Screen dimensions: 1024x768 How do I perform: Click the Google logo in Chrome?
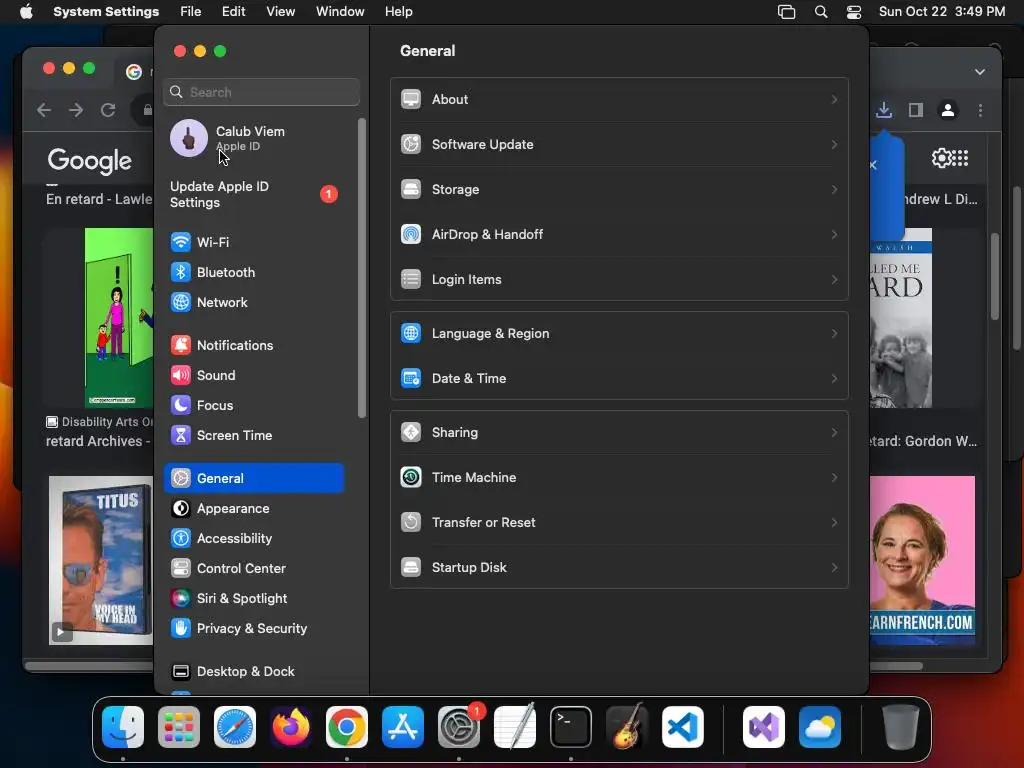[89, 161]
